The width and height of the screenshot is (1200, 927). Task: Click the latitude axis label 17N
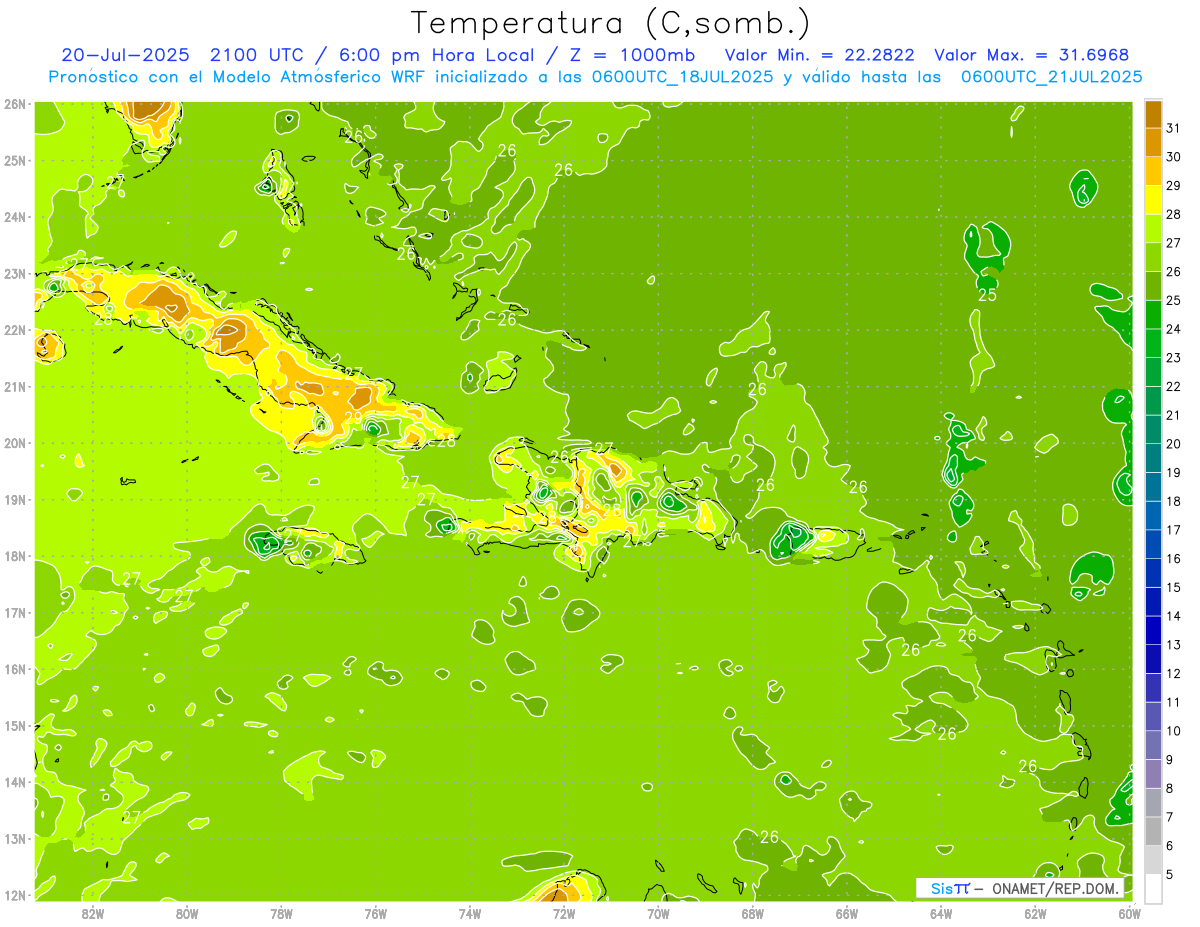(x=15, y=612)
